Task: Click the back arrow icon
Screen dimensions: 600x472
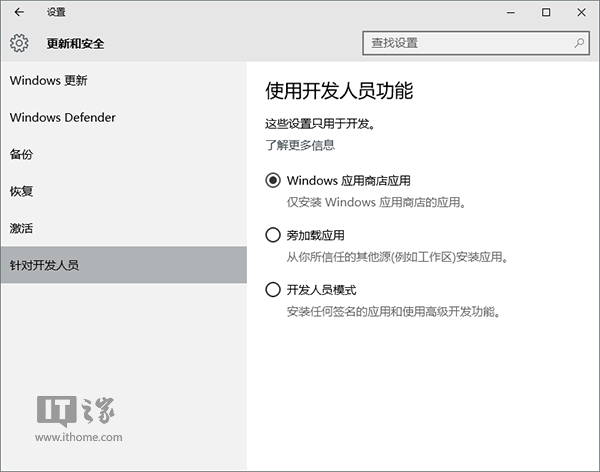Action: click(x=19, y=13)
